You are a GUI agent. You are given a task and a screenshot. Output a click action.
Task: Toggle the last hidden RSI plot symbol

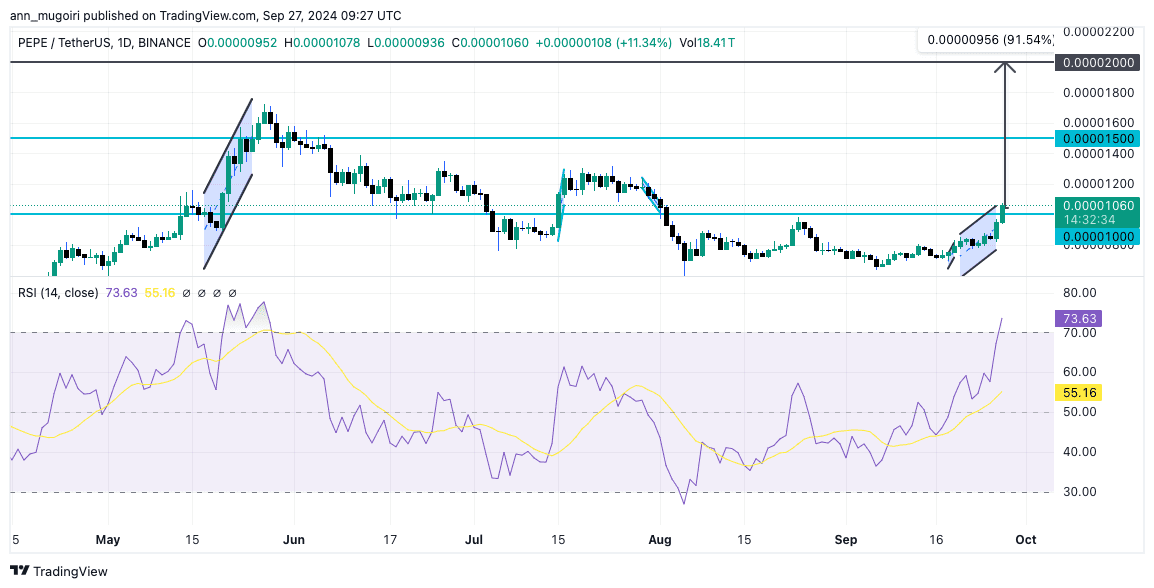coord(232,293)
